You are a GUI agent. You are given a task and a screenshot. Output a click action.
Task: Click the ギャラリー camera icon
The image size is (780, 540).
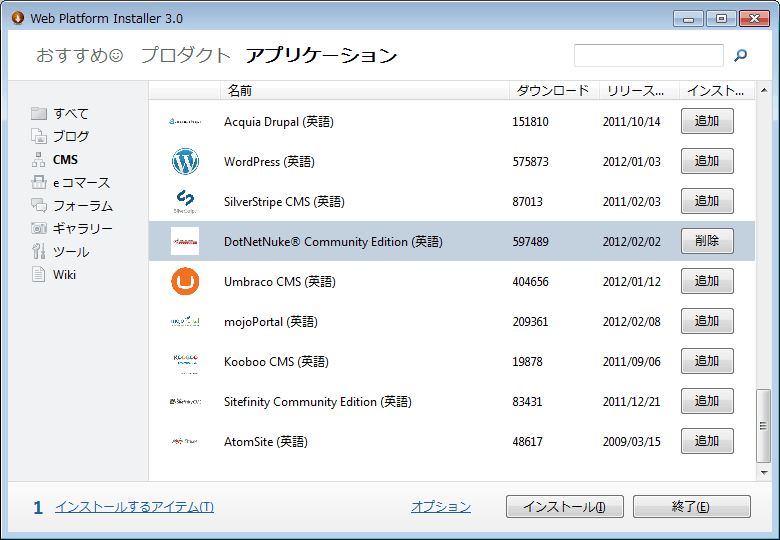(39, 228)
